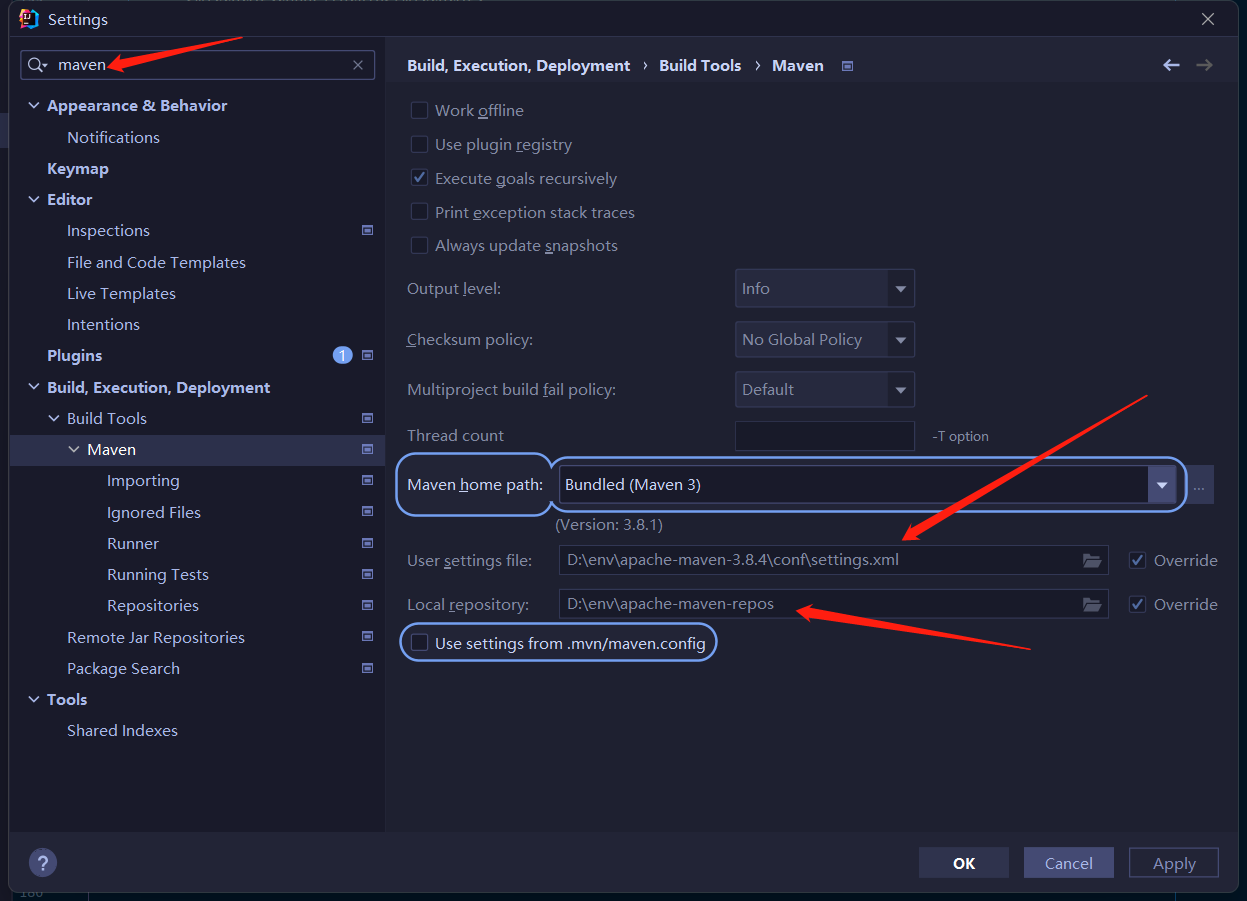Uncheck Override for Local repository

(1137, 604)
